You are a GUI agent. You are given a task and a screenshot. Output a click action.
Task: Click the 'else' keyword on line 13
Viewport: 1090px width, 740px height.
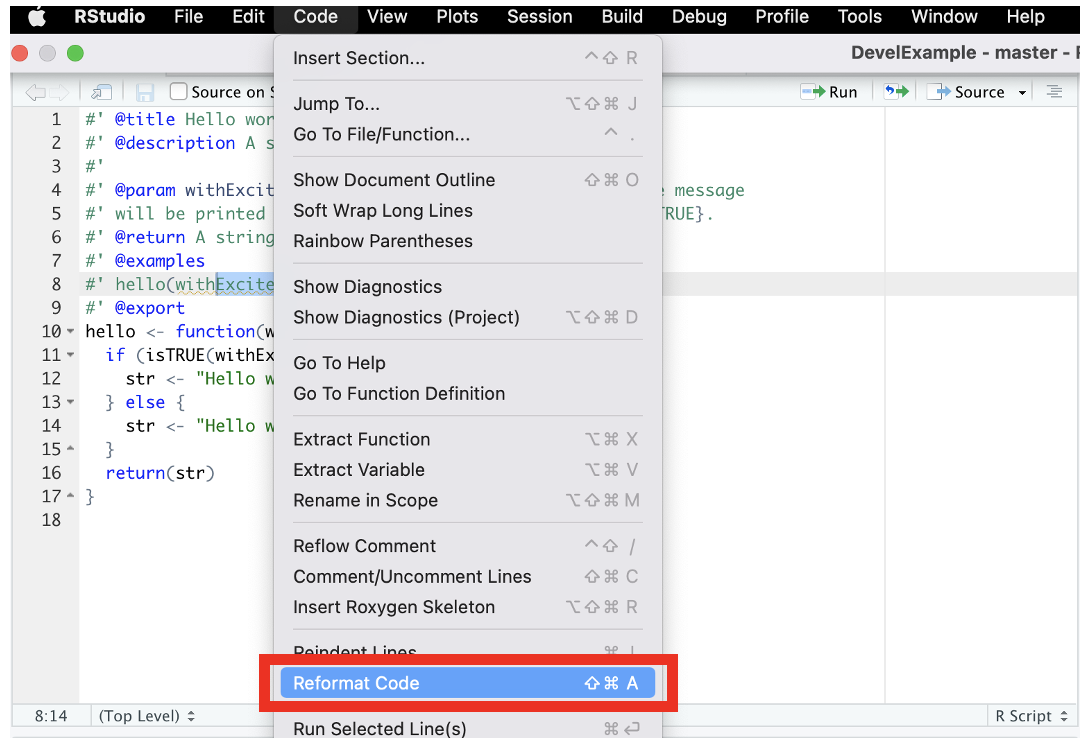pos(145,402)
